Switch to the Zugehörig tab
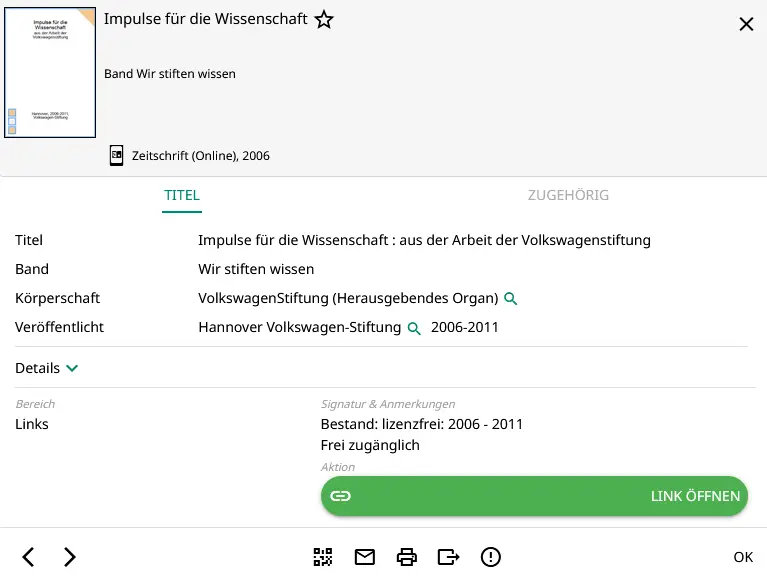 [568, 195]
